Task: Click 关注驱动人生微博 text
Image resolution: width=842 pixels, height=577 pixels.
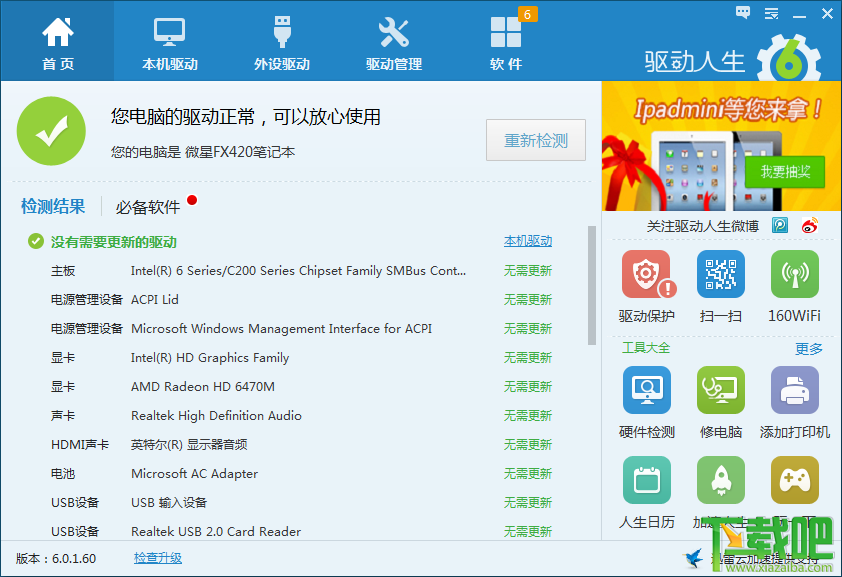Action: click(702, 226)
